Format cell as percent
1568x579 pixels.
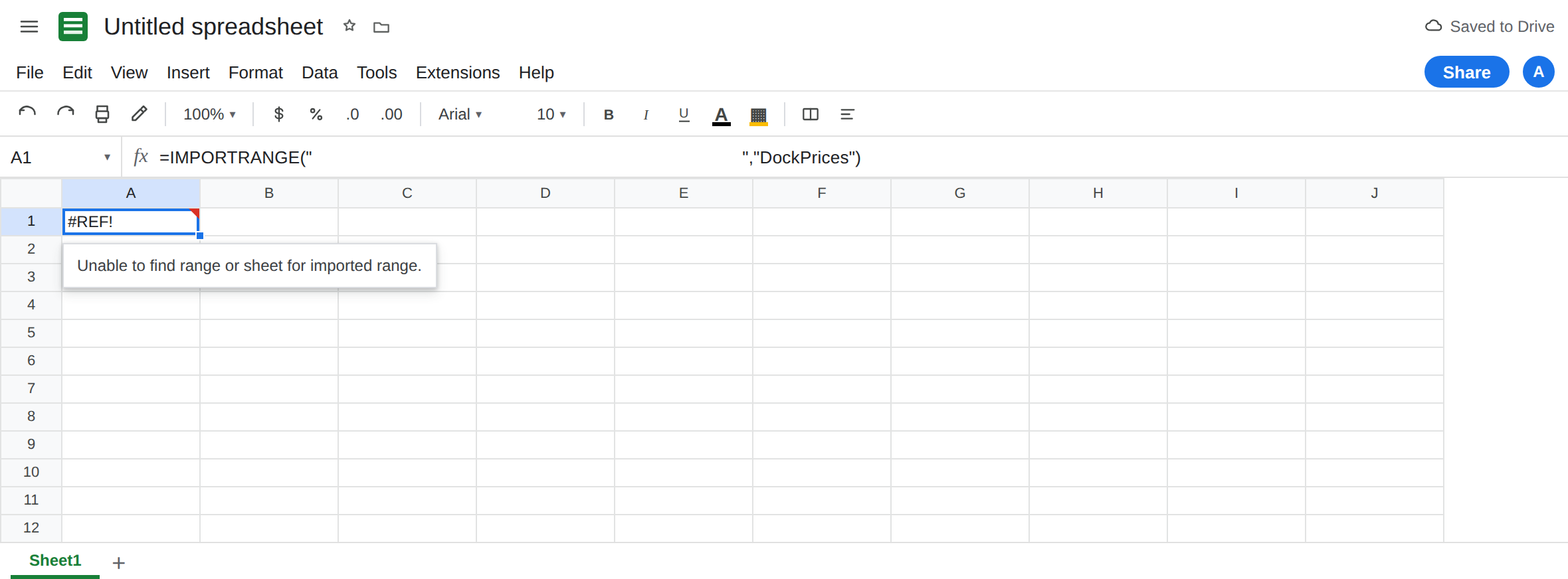point(316,114)
